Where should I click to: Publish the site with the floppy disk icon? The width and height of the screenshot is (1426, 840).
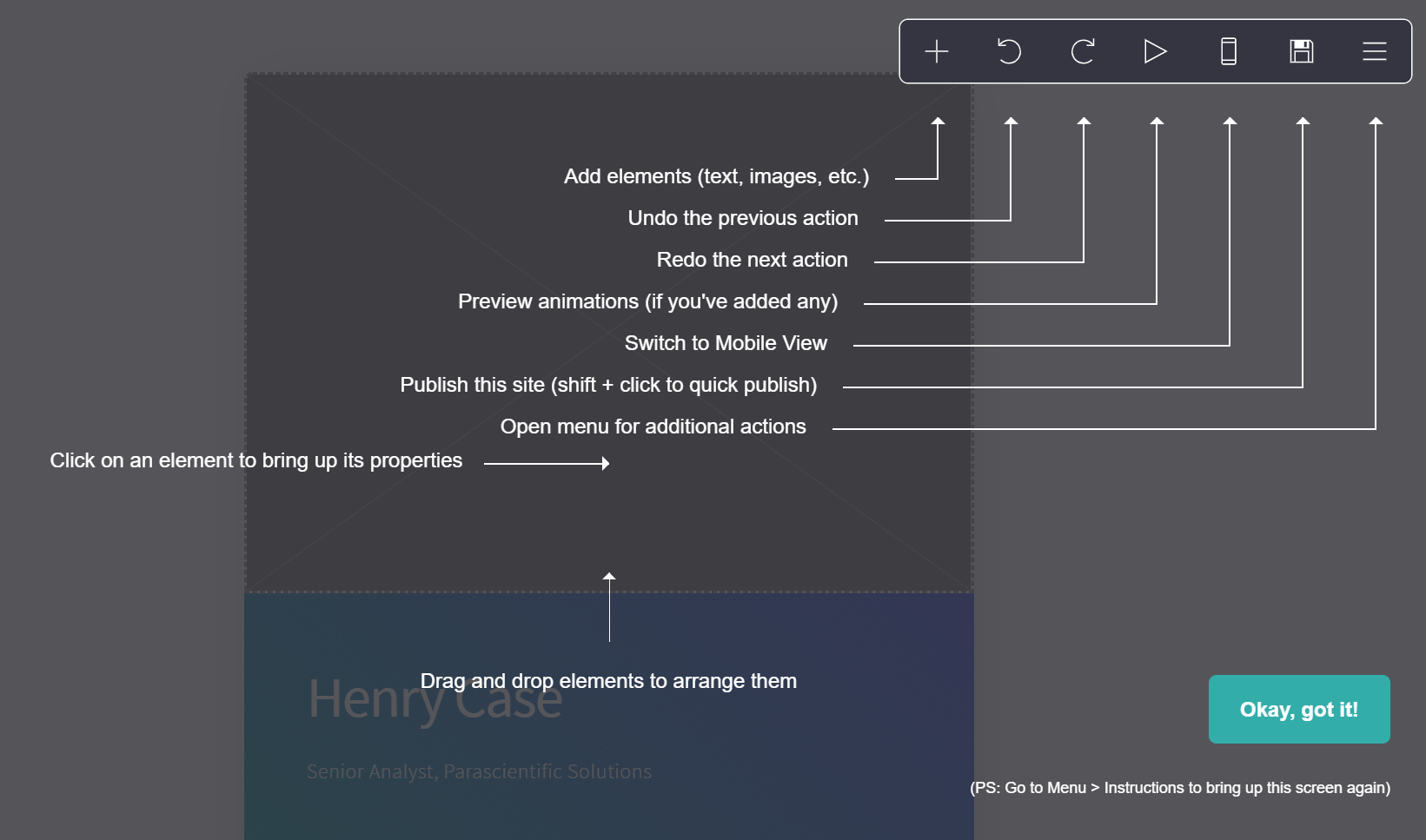[1301, 51]
